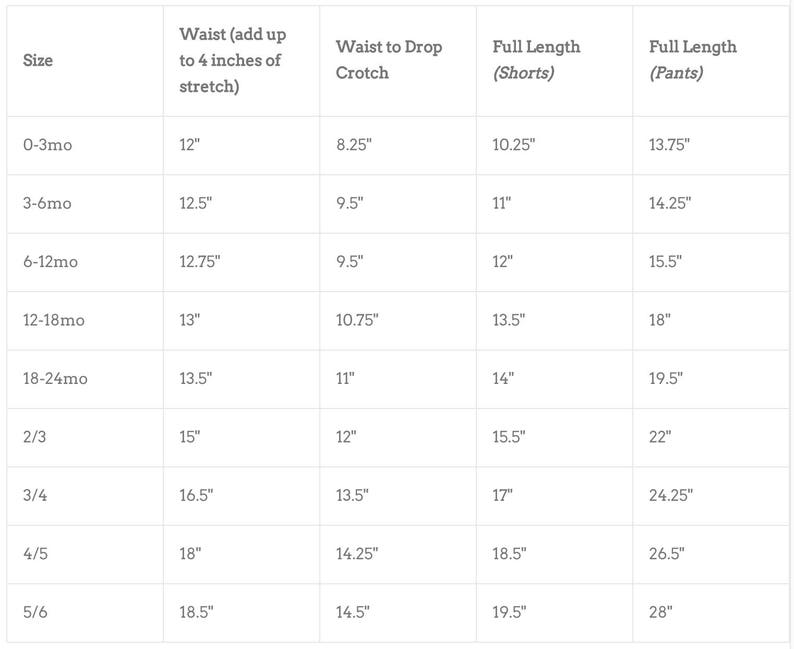Select the 18-24mo size label

coord(55,378)
